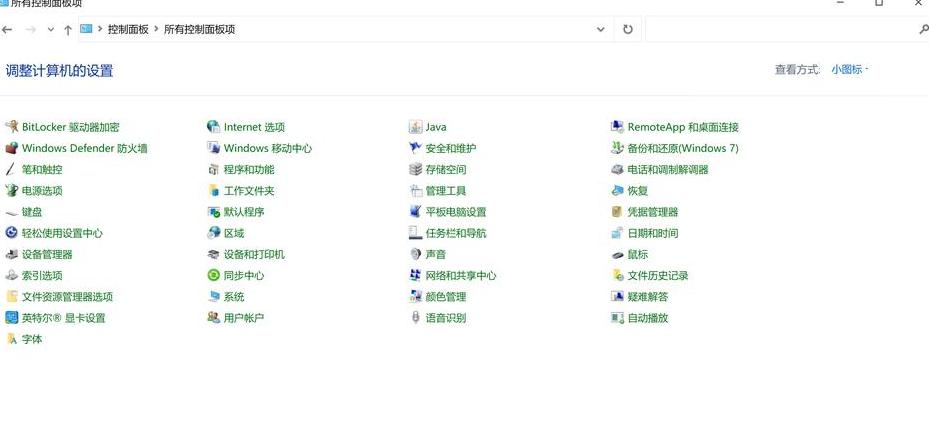Open the 恢复 link
Screen dimensions: 929x440
pos(638,191)
